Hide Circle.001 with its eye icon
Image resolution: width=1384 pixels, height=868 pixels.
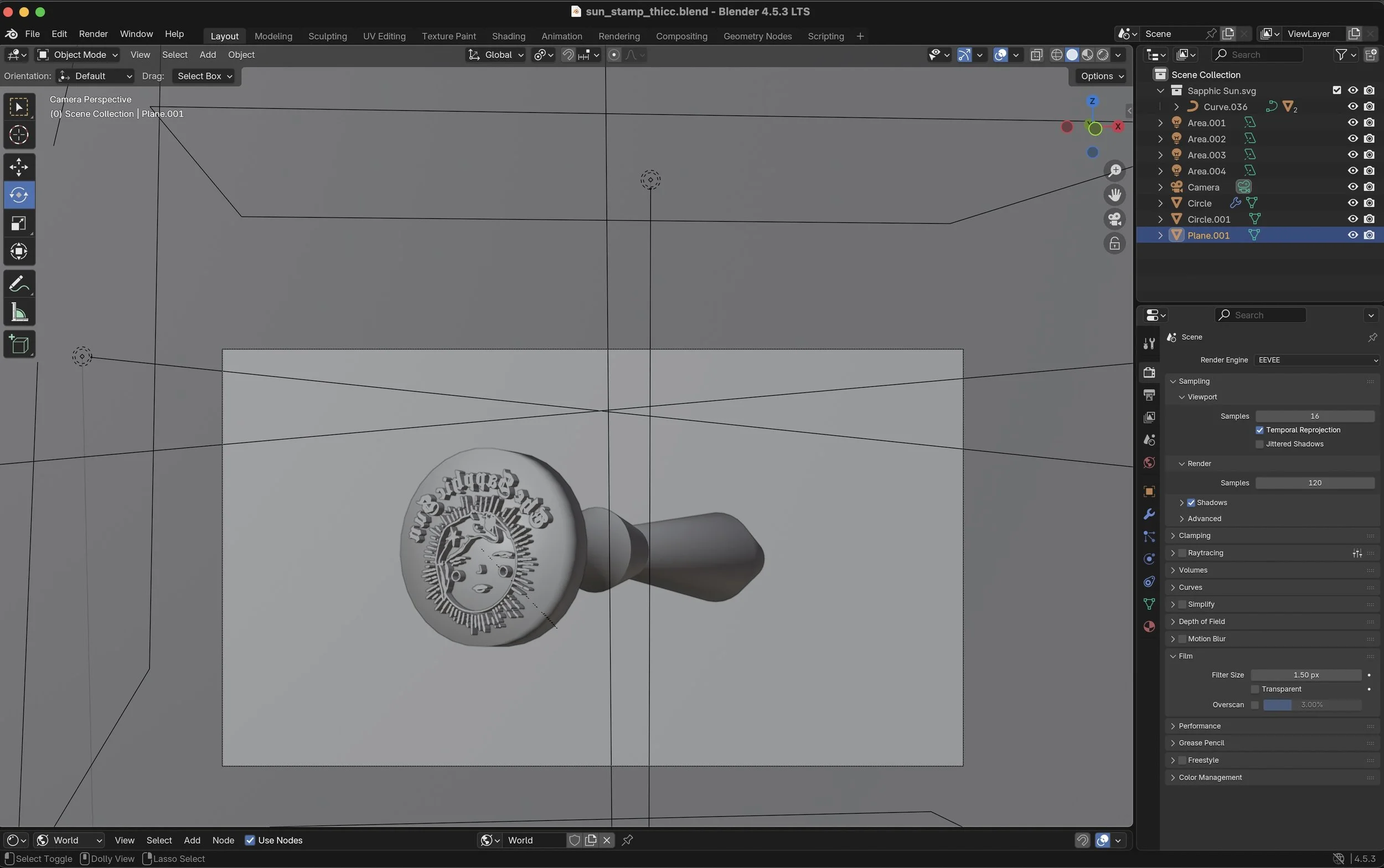1352,219
